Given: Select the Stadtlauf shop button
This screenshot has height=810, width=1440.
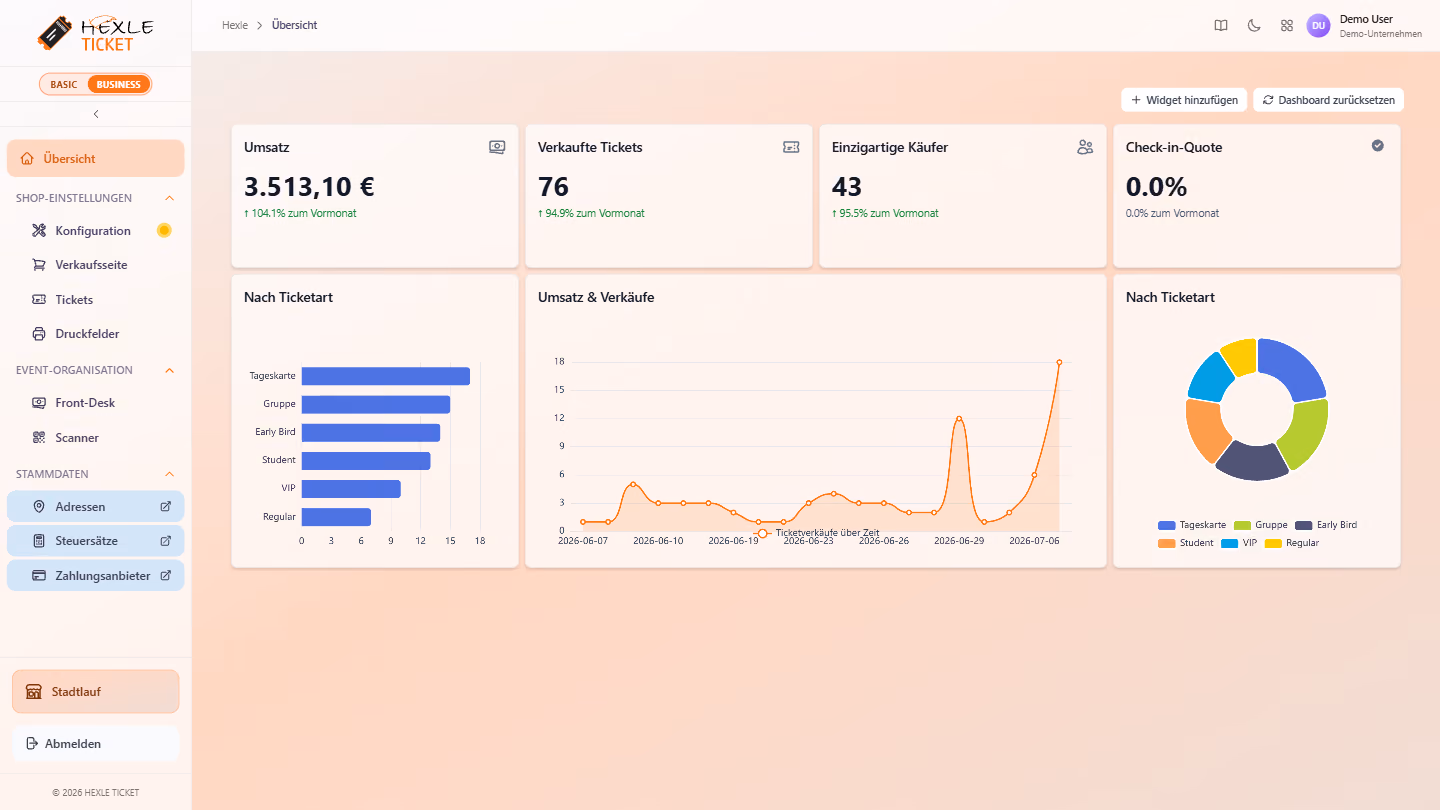Looking at the screenshot, I should 96,691.
